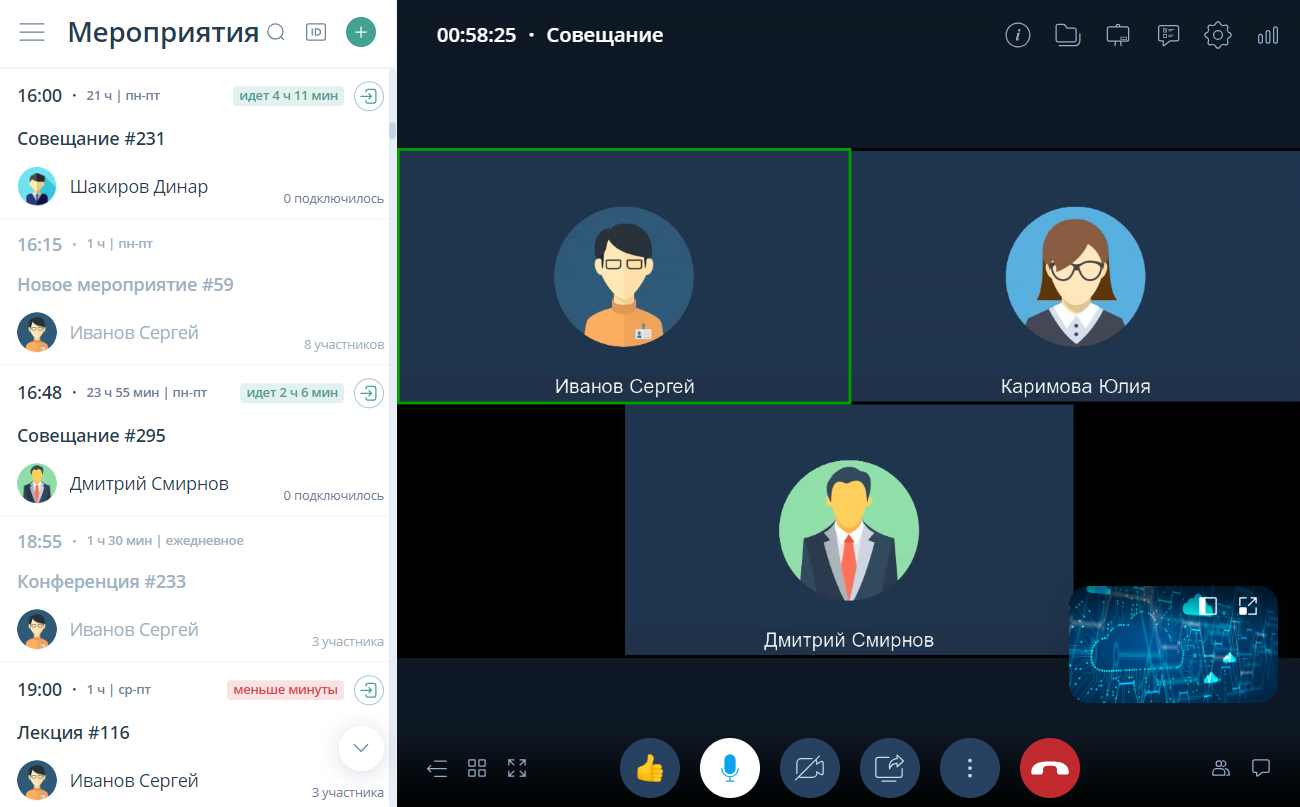
Task: Mute the microphone
Action: point(730,768)
